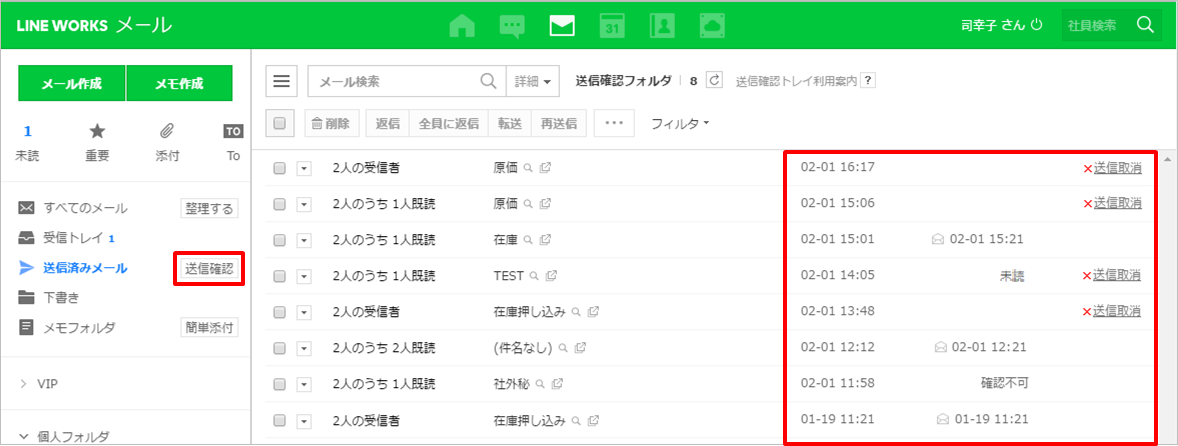The width and height of the screenshot is (1178, 446).
Task: Open the message chat icon in header
Action: 512,25
